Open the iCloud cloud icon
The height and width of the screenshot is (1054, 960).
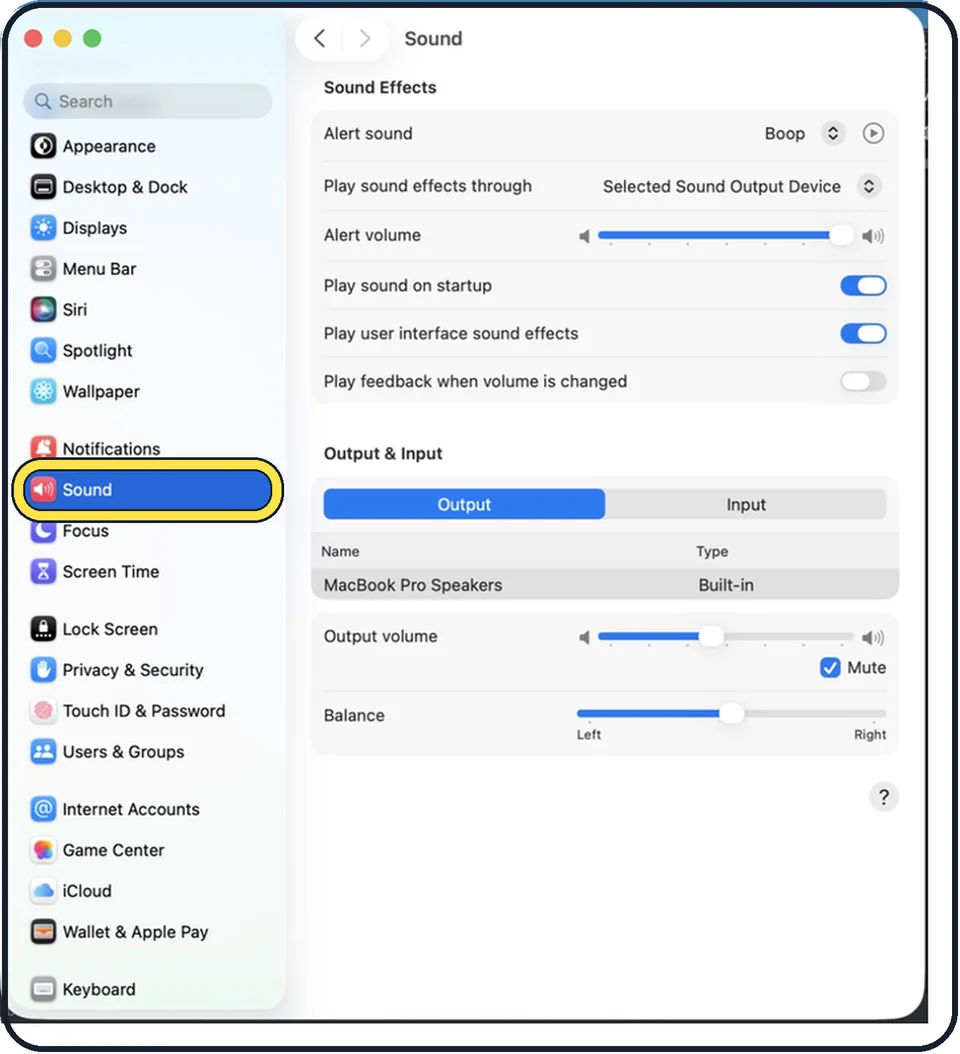44,891
